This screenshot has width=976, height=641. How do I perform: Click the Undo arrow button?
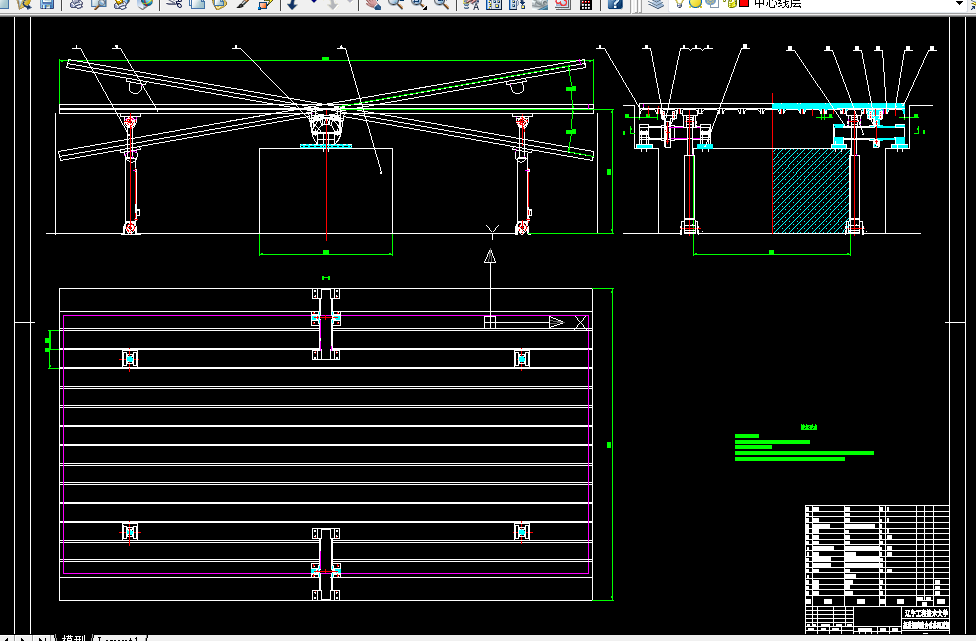click(x=293, y=4)
